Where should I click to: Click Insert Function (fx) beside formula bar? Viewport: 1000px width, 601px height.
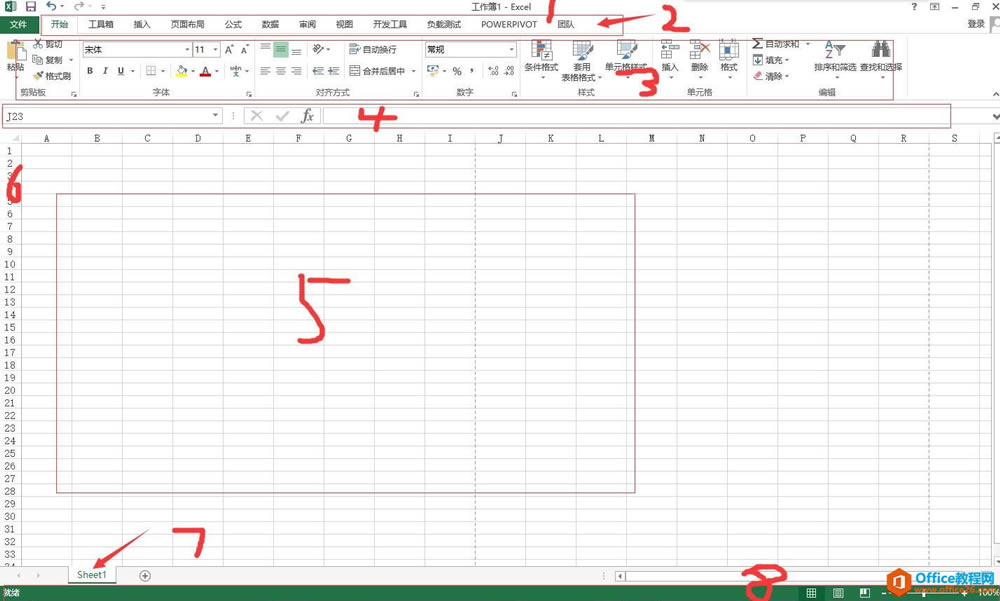(307, 115)
